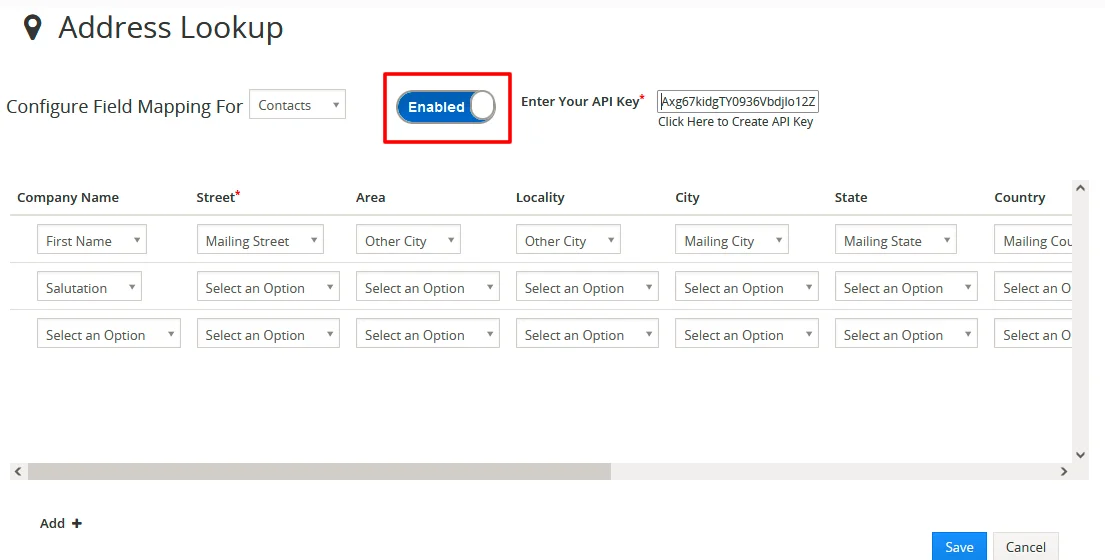This screenshot has height=560, width=1105.
Task: Toggle the Enabled switch off
Action: tap(446, 107)
